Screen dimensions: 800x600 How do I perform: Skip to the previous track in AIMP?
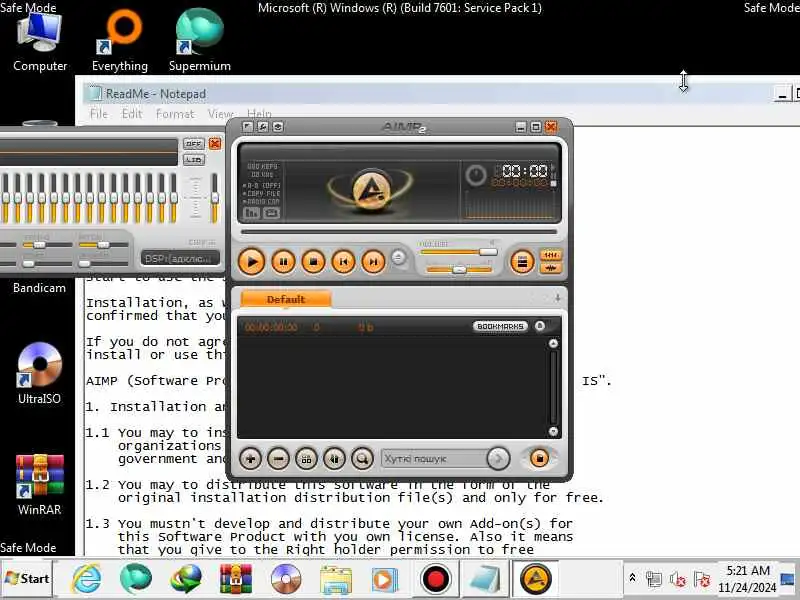pyautogui.click(x=343, y=262)
